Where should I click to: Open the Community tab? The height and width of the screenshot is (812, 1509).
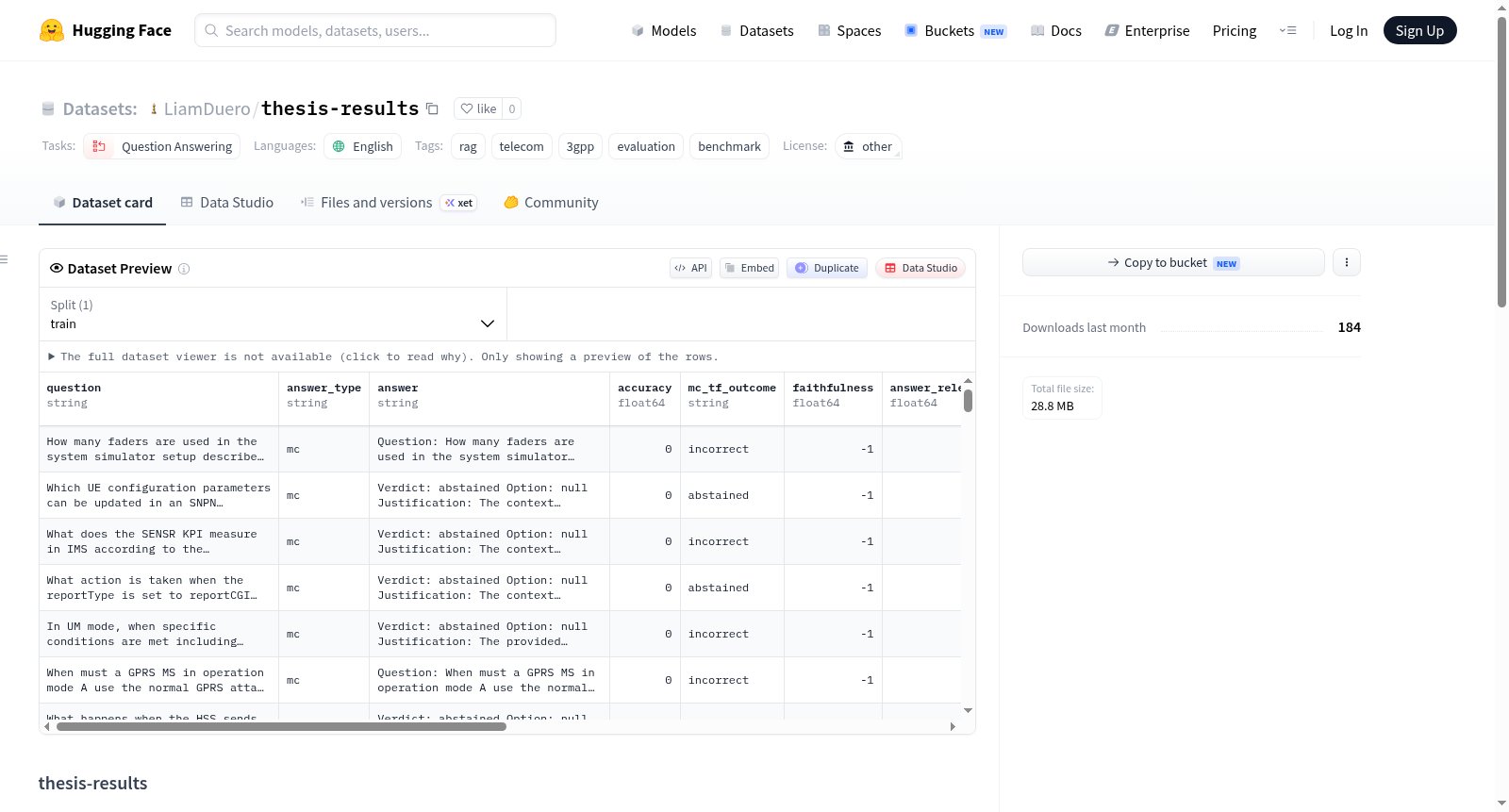(x=551, y=203)
